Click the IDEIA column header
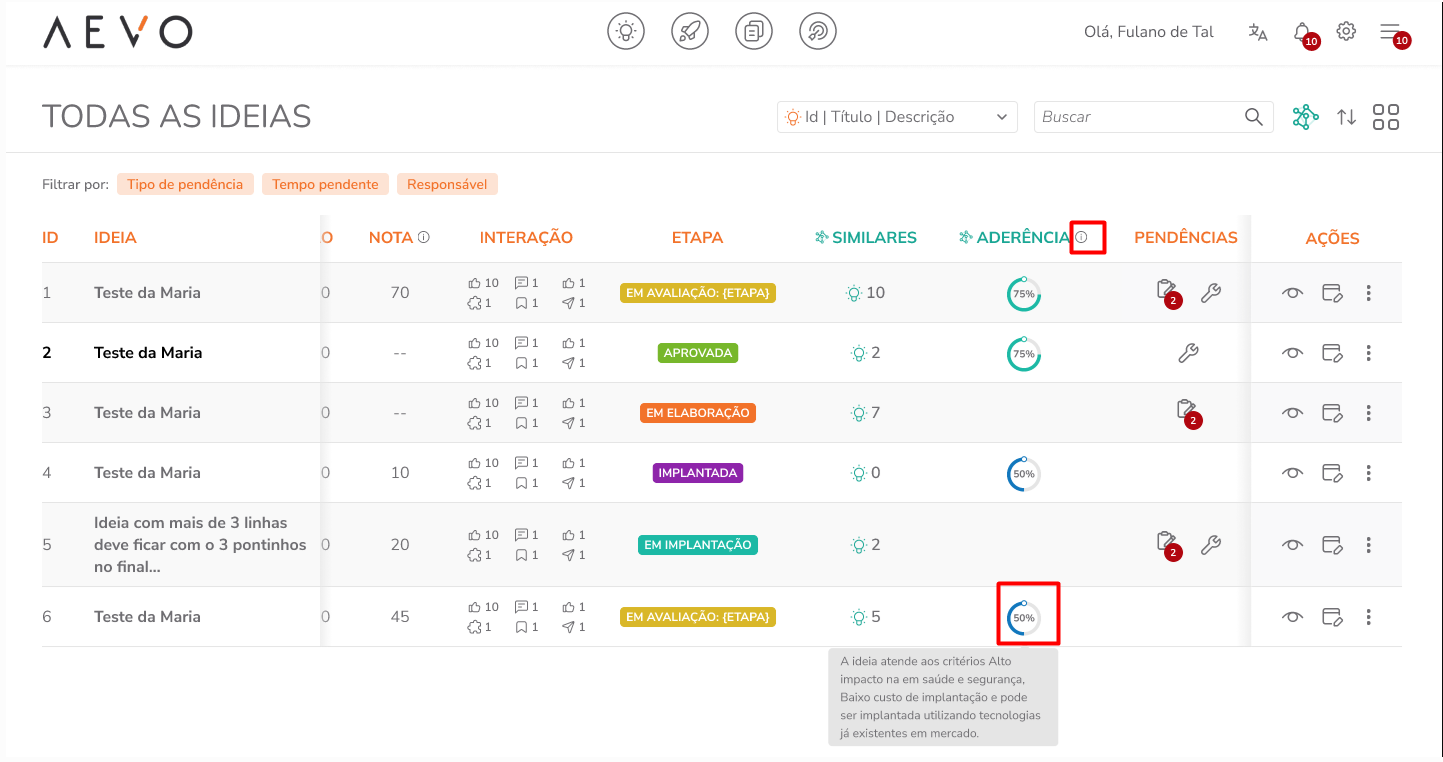This screenshot has width=1443, height=762. point(115,238)
